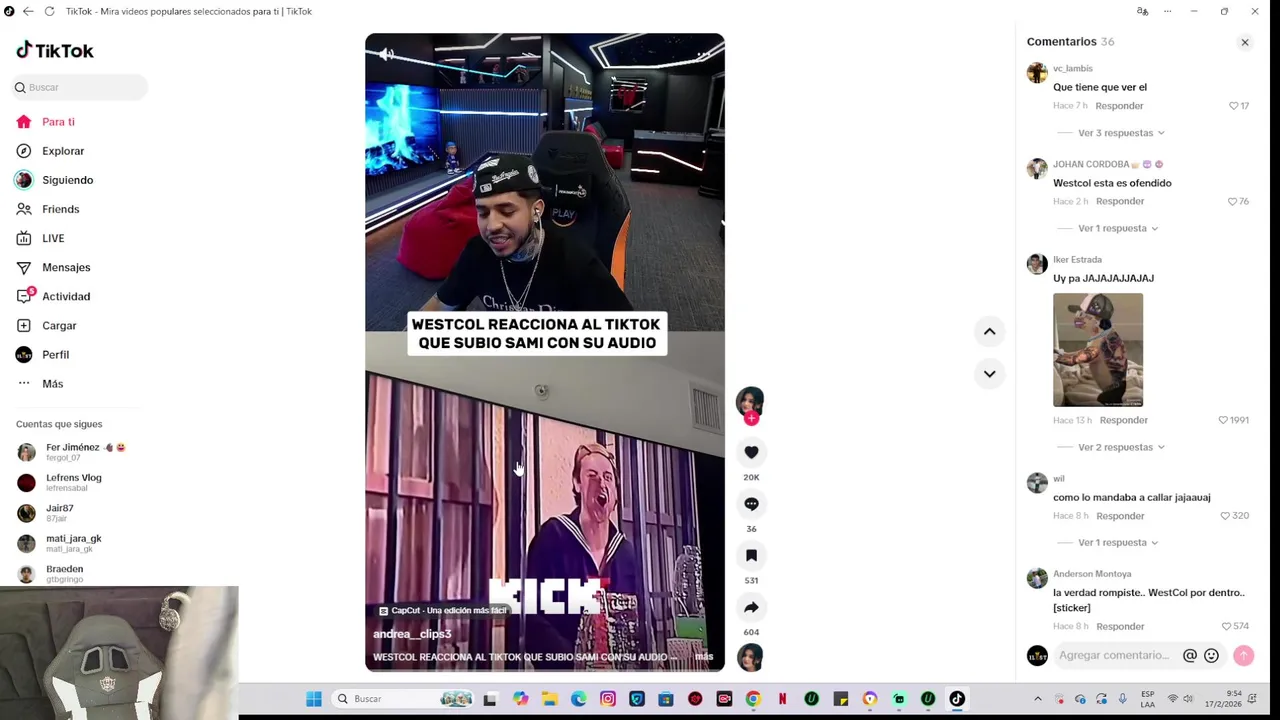The image size is (1280, 720).
Task: Close the Comentarios panel
Action: pyautogui.click(x=1245, y=42)
